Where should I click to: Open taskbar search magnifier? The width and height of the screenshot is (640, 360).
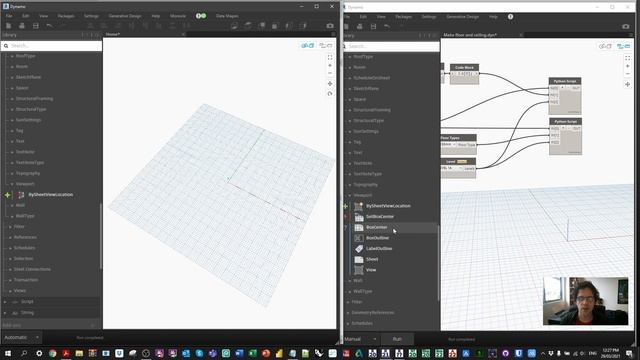(x=24, y=353)
